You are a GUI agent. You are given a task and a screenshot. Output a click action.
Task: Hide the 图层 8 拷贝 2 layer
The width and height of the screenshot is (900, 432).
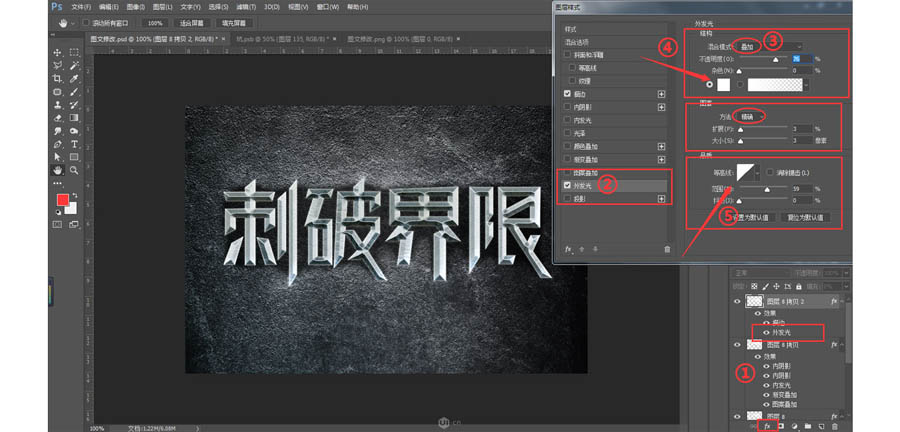tap(738, 301)
